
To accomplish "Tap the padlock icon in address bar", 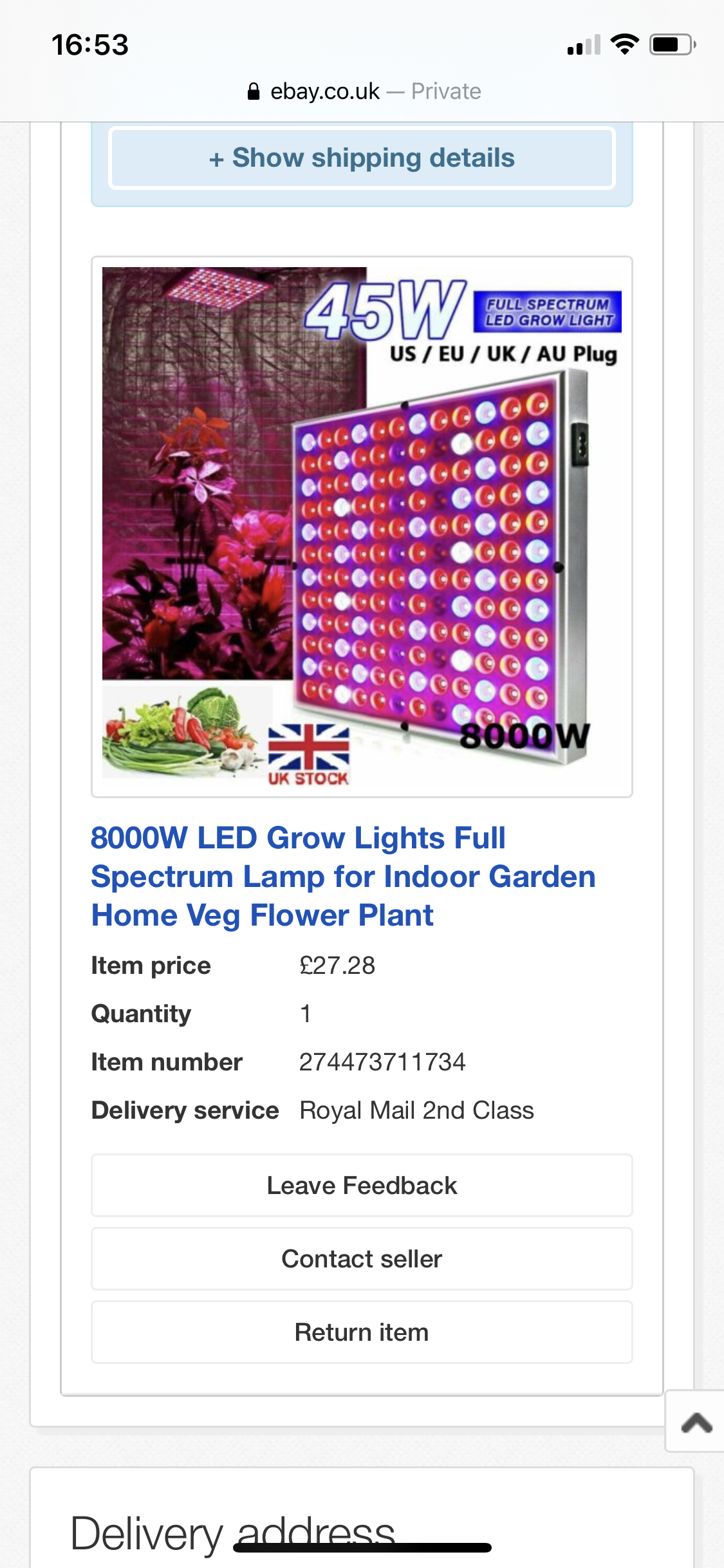I will [254, 91].
